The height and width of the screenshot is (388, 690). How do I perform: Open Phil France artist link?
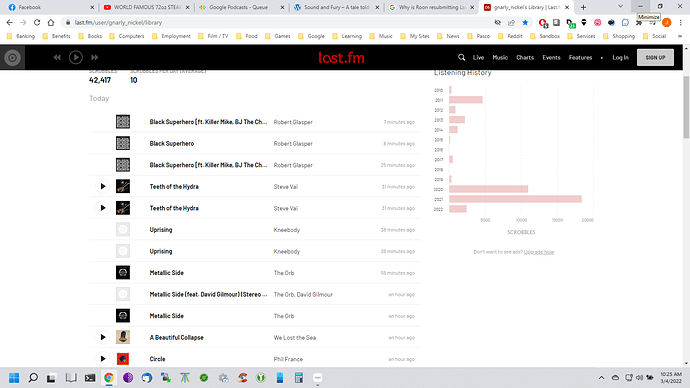click(x=288, y=359)
